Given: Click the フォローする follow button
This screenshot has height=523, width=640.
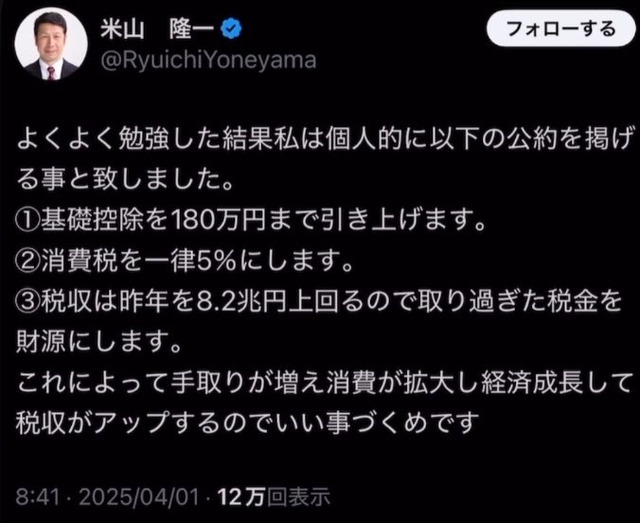Looking at the screenshot, I should tap(561, 29).
